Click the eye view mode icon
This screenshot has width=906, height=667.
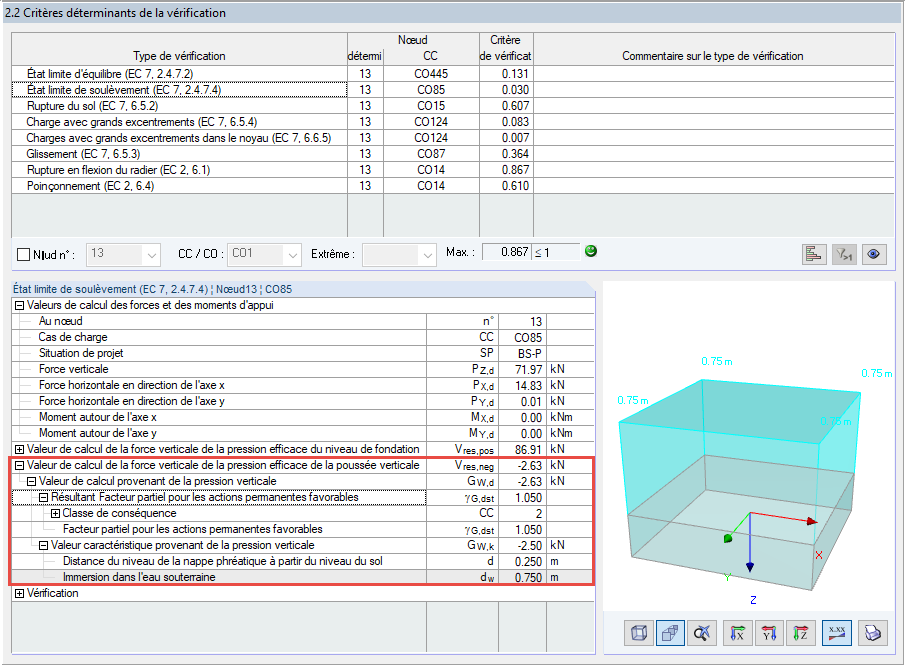[874, 254]
